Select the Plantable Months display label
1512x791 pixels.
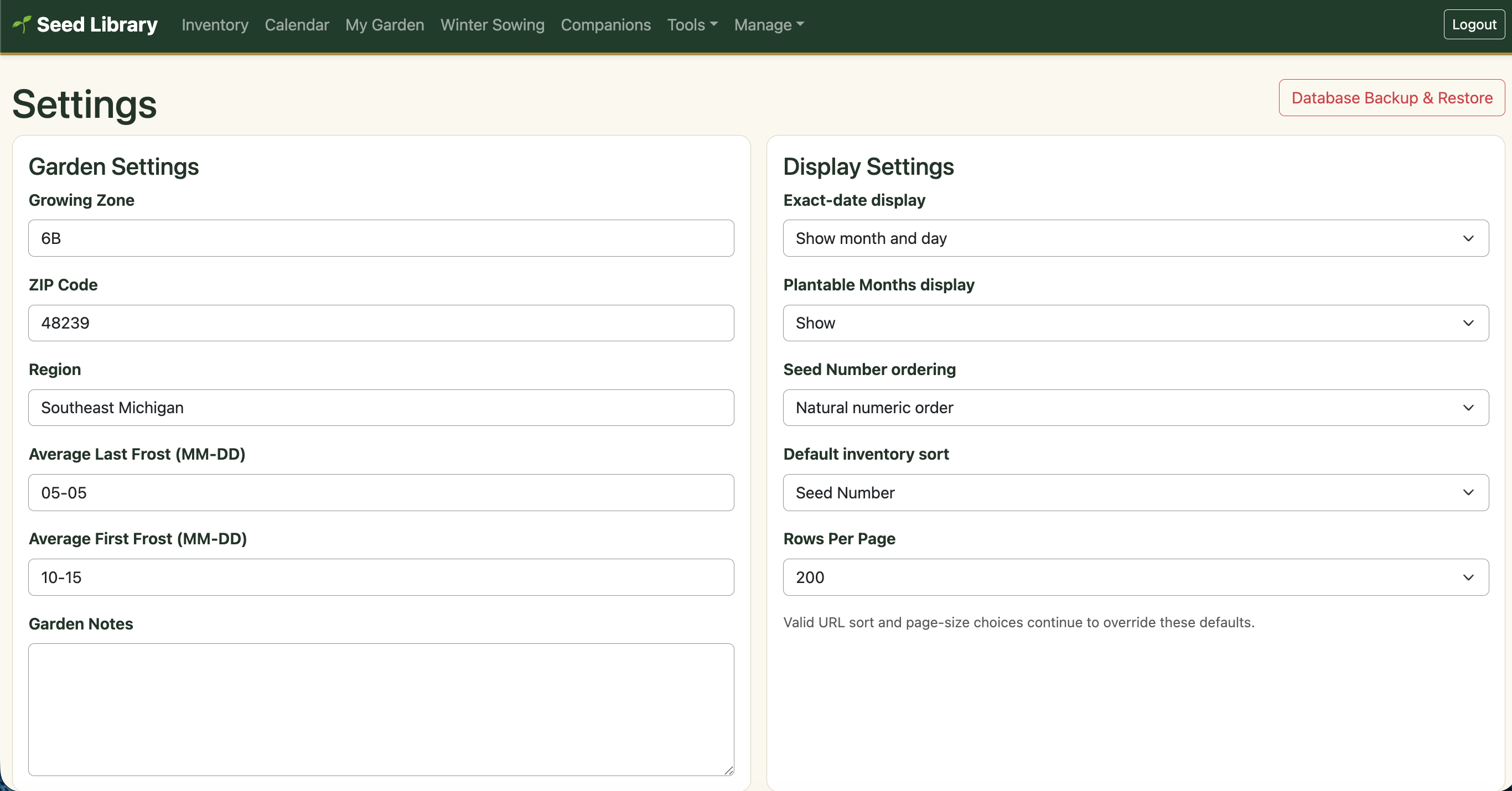click(x=879, y=285)
